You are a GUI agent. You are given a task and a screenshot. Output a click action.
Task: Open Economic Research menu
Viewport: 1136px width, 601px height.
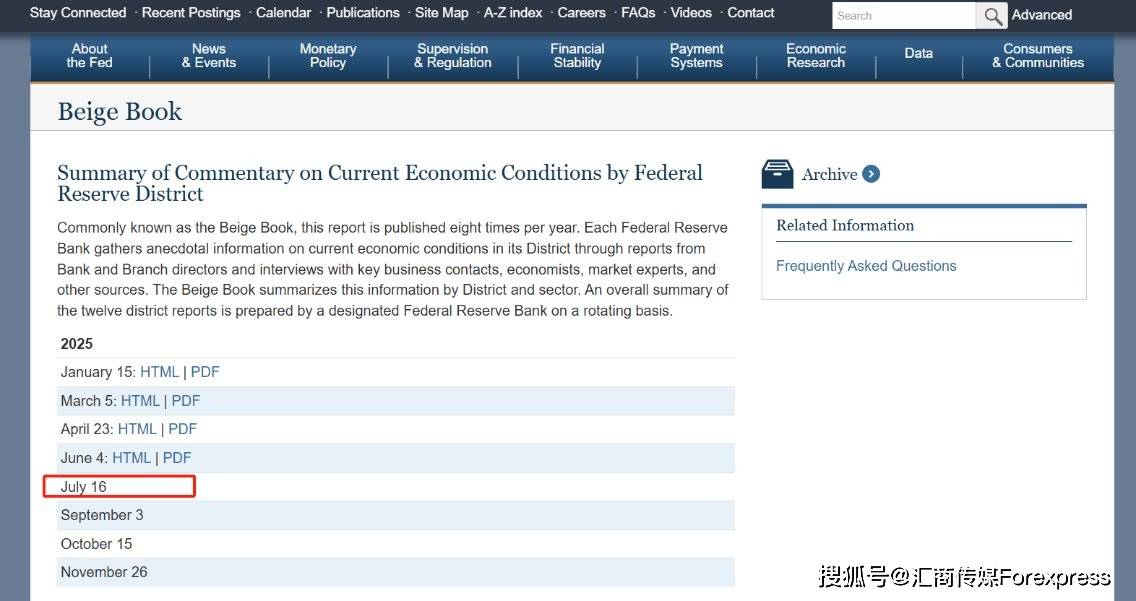tap(816, 56)
